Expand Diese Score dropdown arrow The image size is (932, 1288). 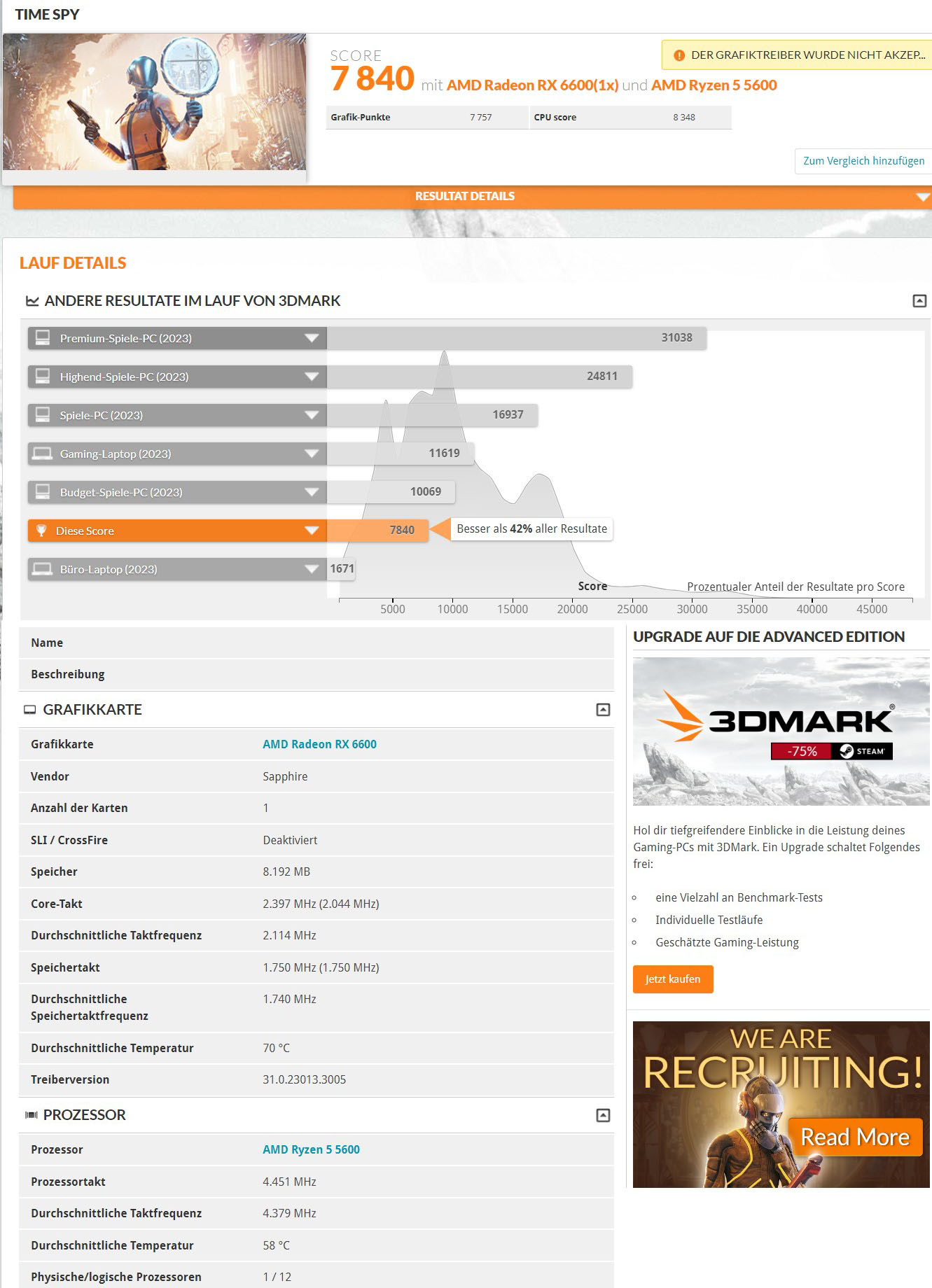[312, 531]
